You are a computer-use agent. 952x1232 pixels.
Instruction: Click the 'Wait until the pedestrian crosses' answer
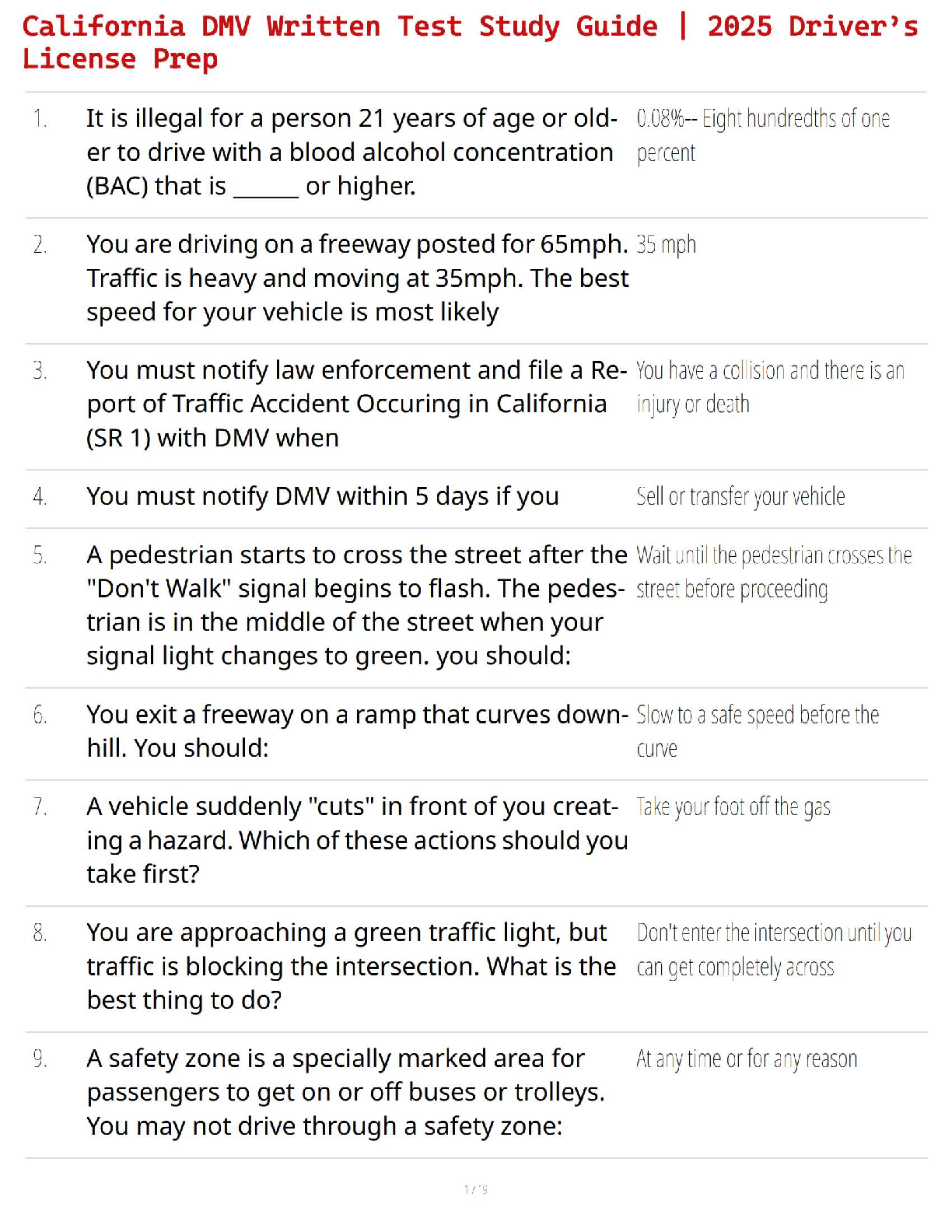click(x=773, y=572)
